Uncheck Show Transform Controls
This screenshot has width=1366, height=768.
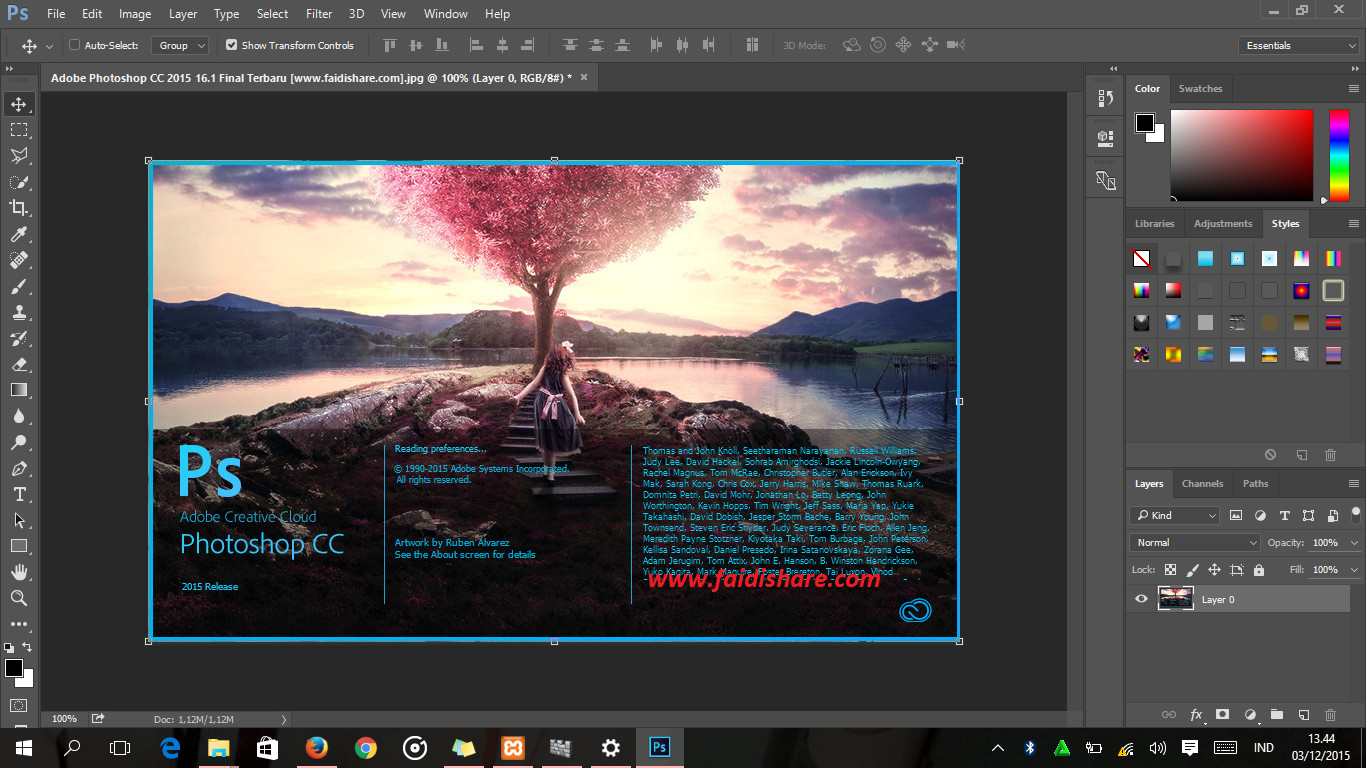click(232, 45)
